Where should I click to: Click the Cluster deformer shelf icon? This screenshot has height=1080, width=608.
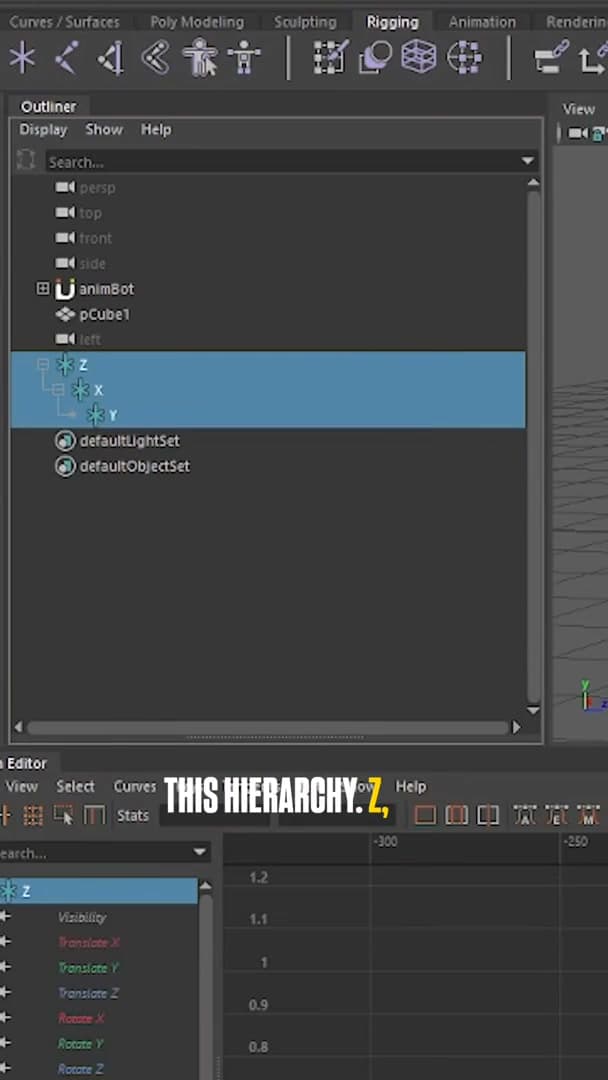pos(464,57)
